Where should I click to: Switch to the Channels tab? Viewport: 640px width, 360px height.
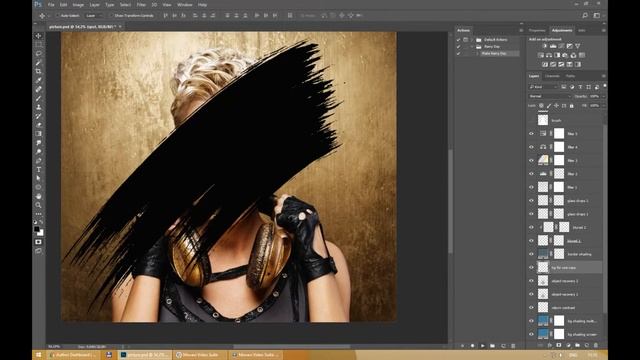coord(552,76)
